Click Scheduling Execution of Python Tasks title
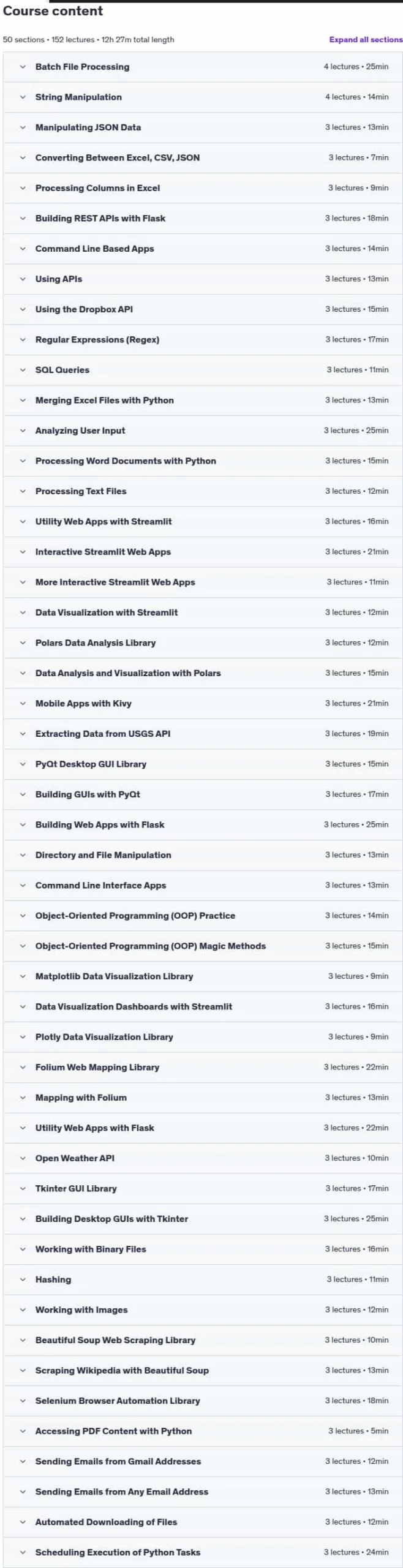The height and width of the screenshot is (1568, 403). coord(118,1552)
